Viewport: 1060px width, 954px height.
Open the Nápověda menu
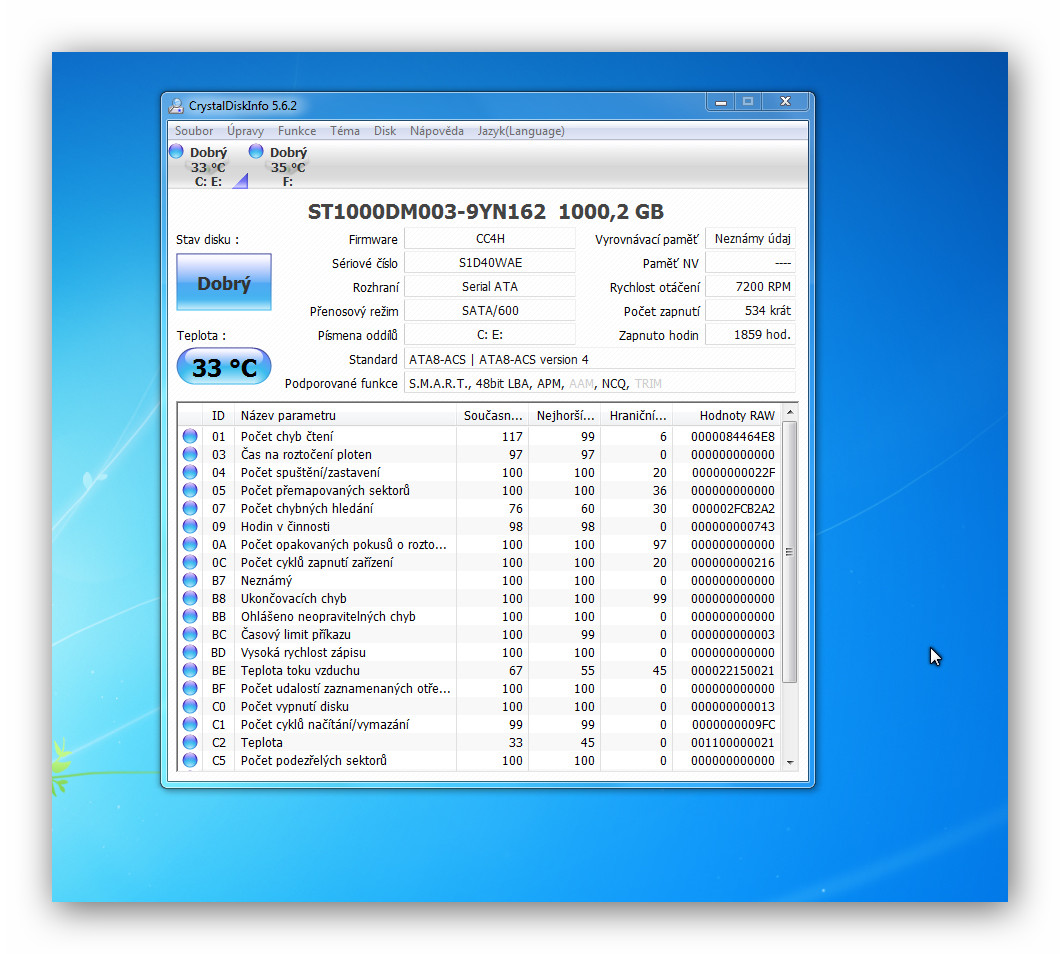tap(437, 131)
